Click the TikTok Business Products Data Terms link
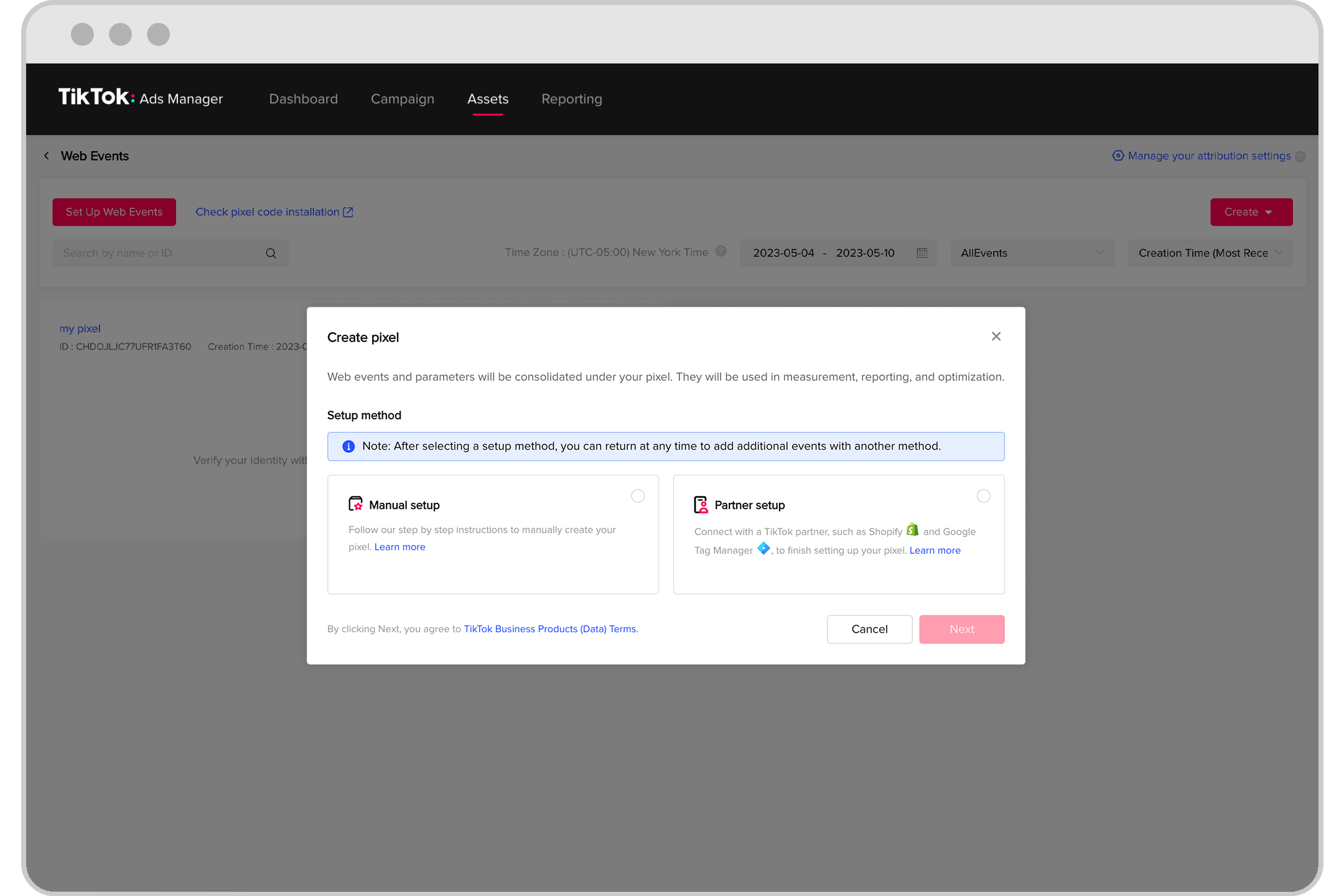The width and height of the screenshot is (1344, 896). point(549,629)
